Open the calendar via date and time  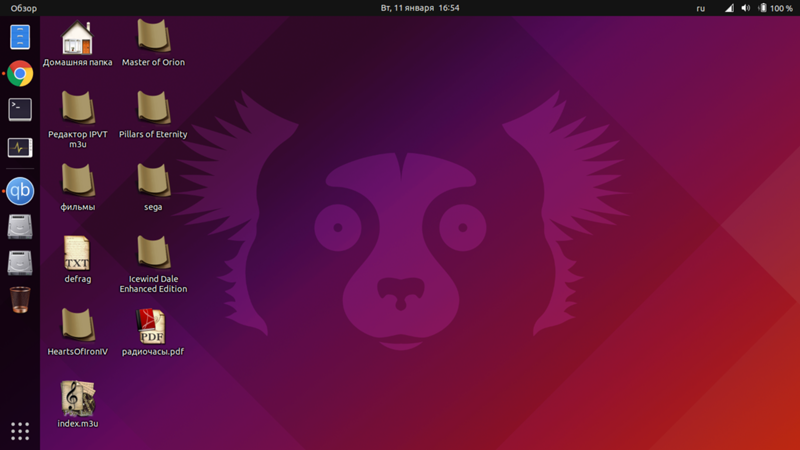tap(420, 8)
